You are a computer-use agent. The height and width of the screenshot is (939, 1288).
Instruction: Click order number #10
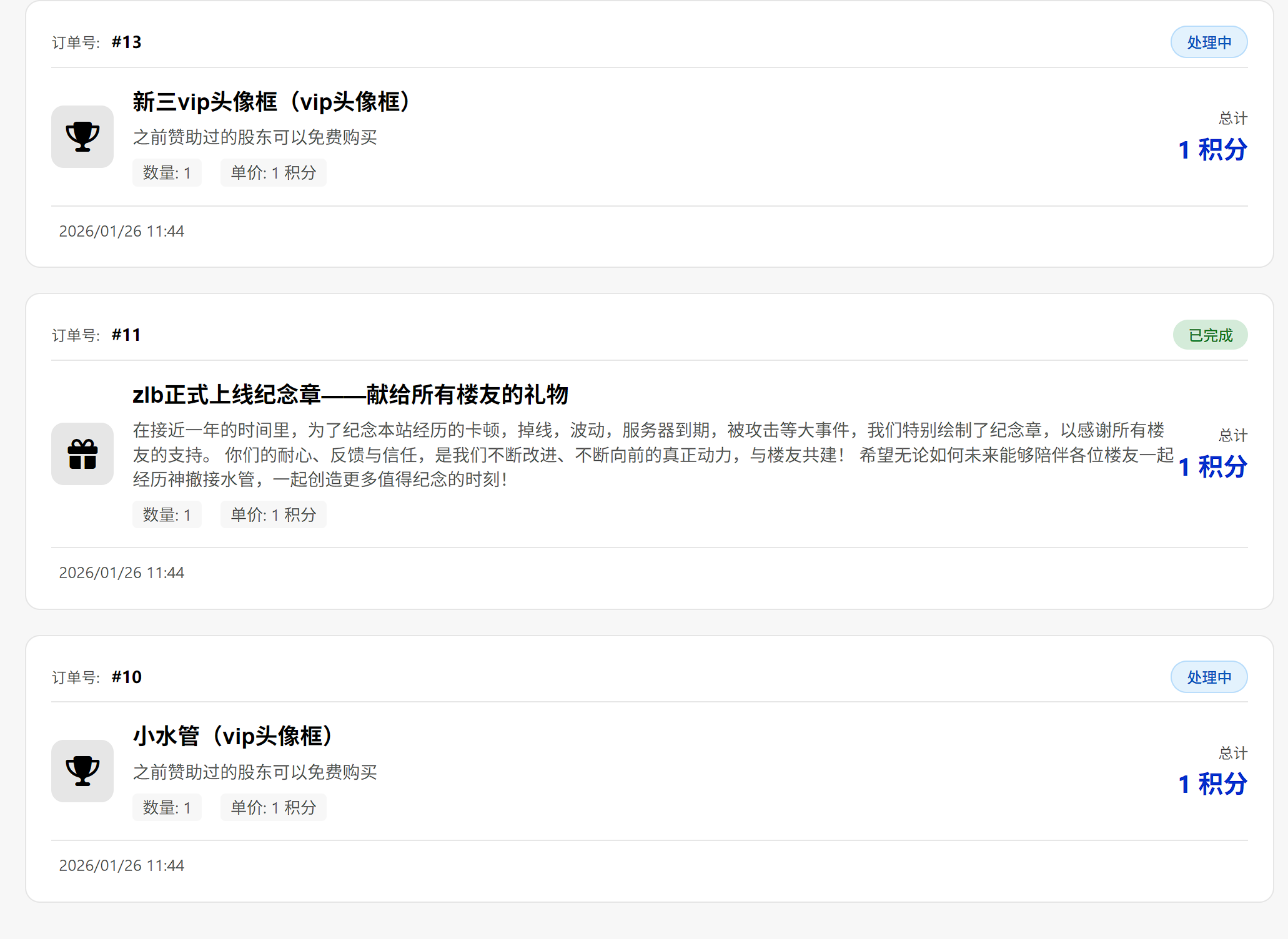126,677
